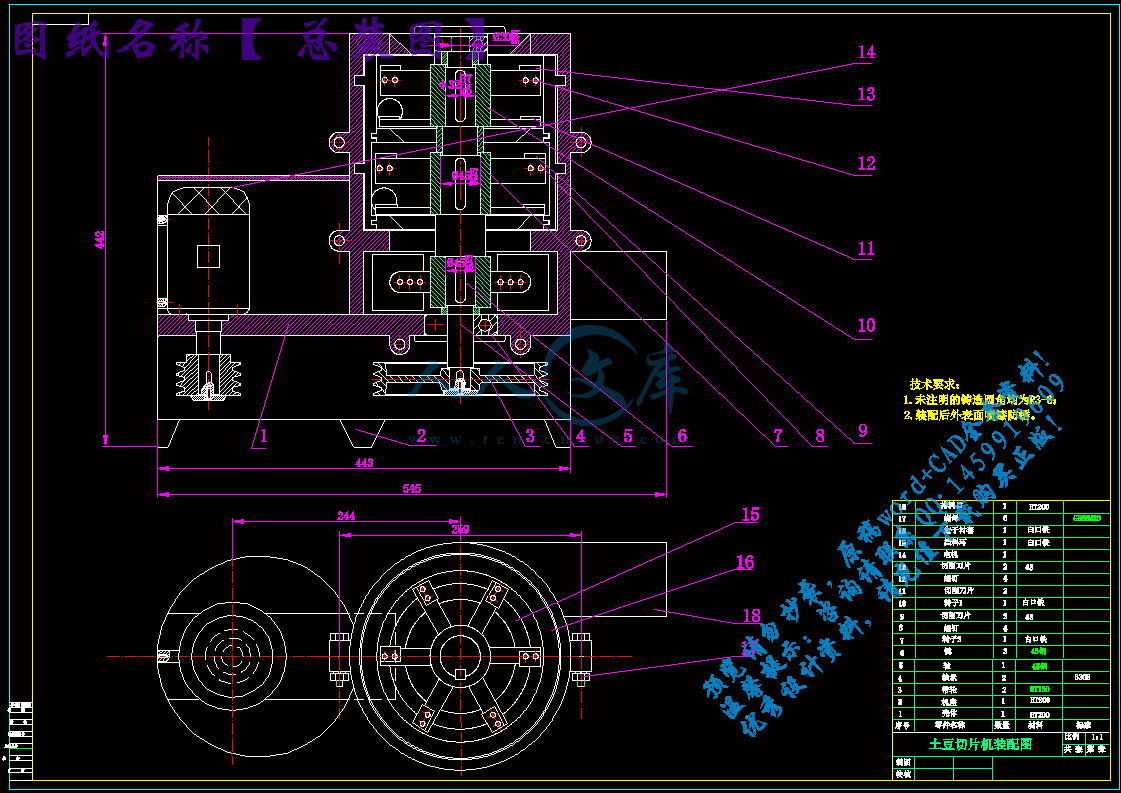
Task: Click the 电机 part name in row 14
Action: (x=950, y=555)
